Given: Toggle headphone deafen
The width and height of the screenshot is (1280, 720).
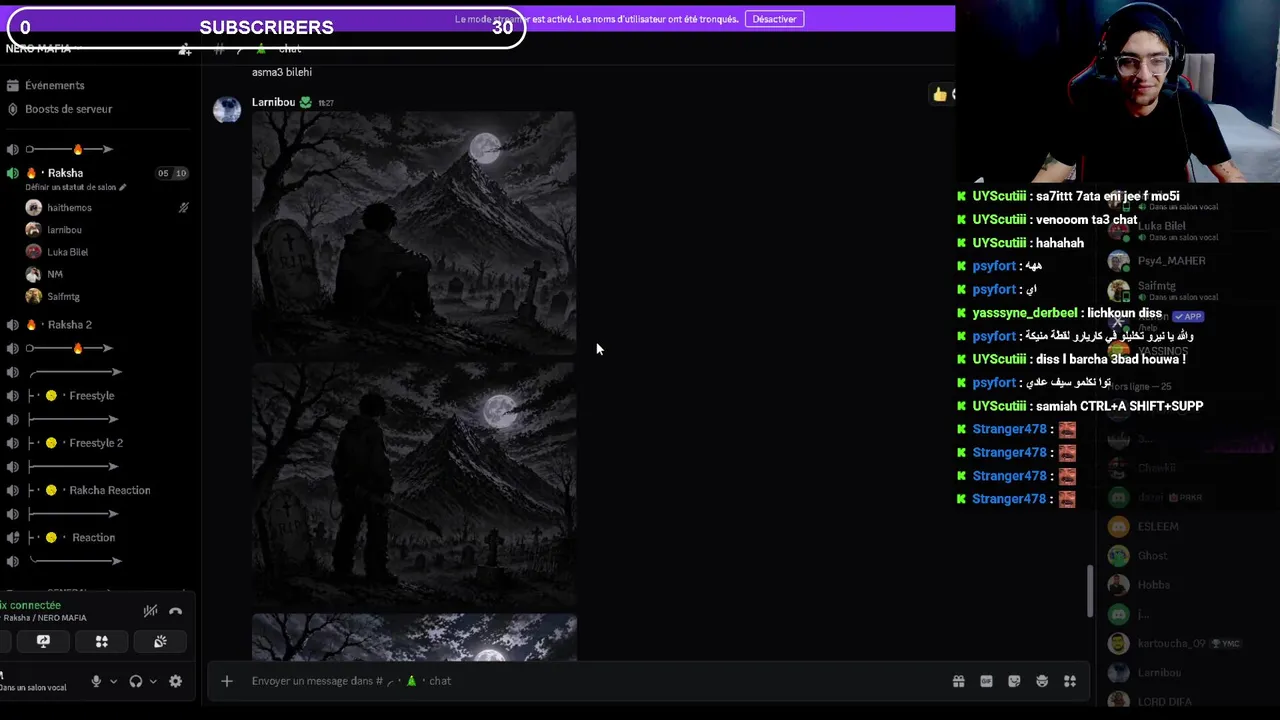Looking at the screenshot, I should [136, 681].
